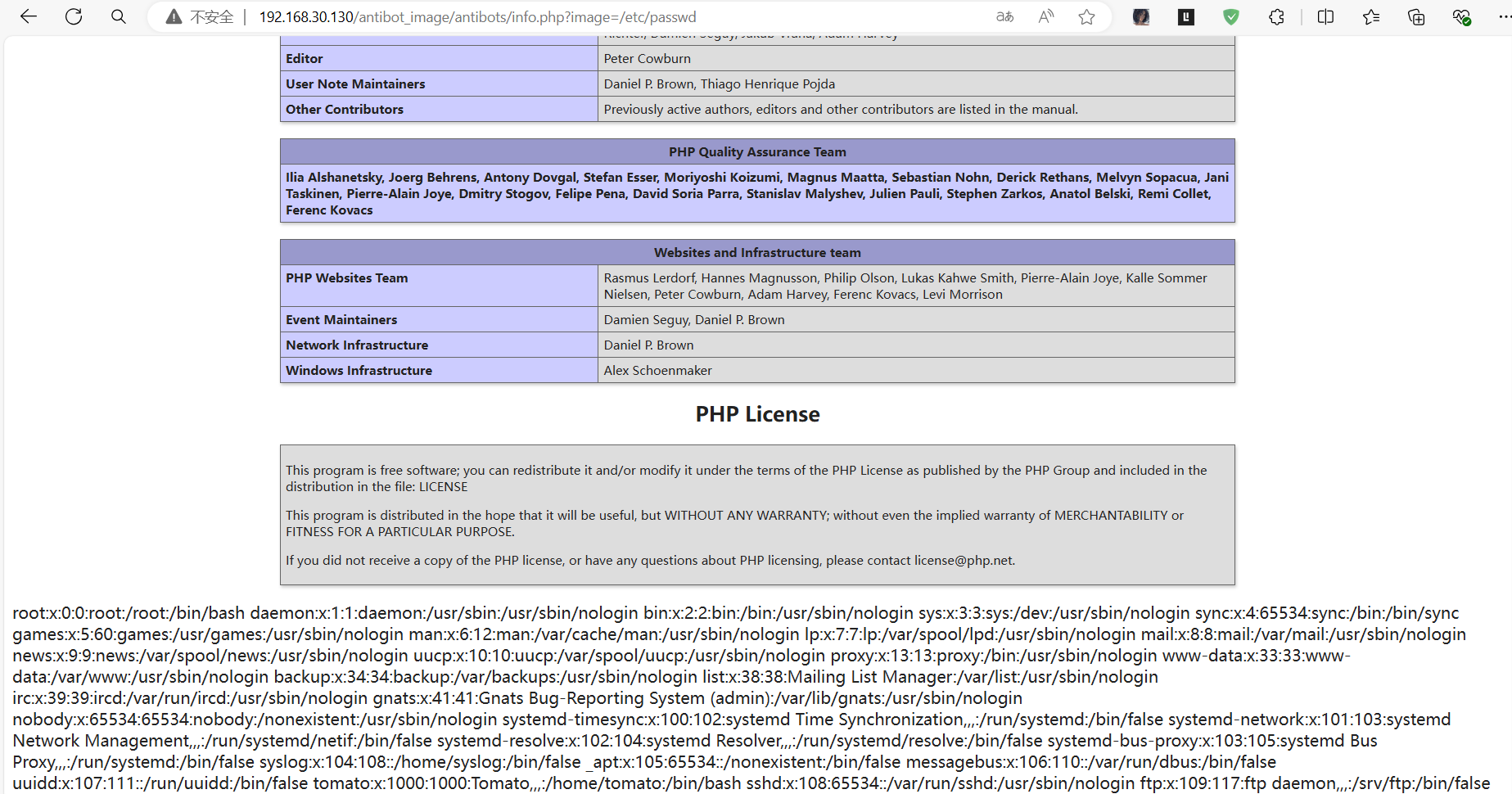Open Browser essentials heart icon
The width and height of the screenshot is (1512, 794).
click(1461, 16)
